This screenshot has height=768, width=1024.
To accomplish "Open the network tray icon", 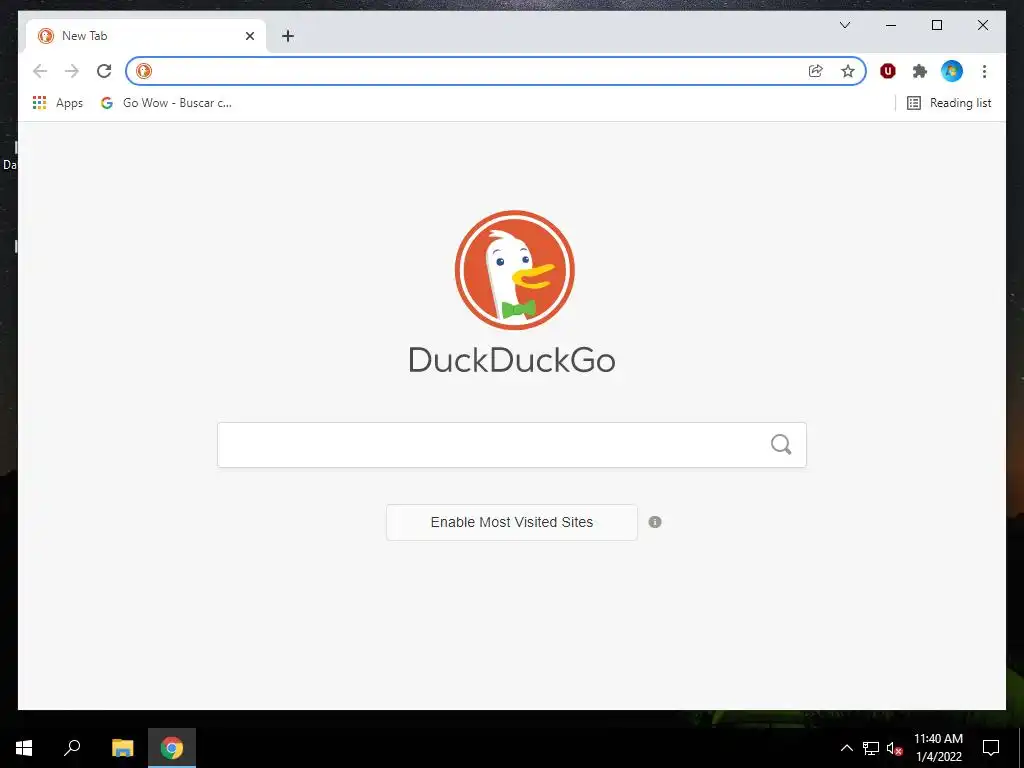I will 871,748.
